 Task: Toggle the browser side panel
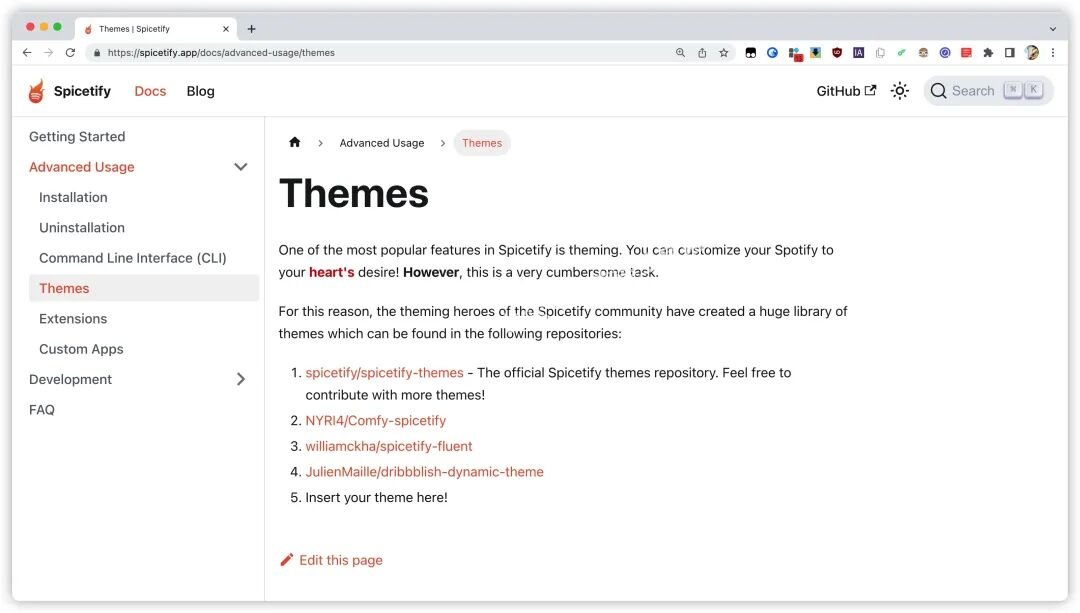tap(1010, 52)
